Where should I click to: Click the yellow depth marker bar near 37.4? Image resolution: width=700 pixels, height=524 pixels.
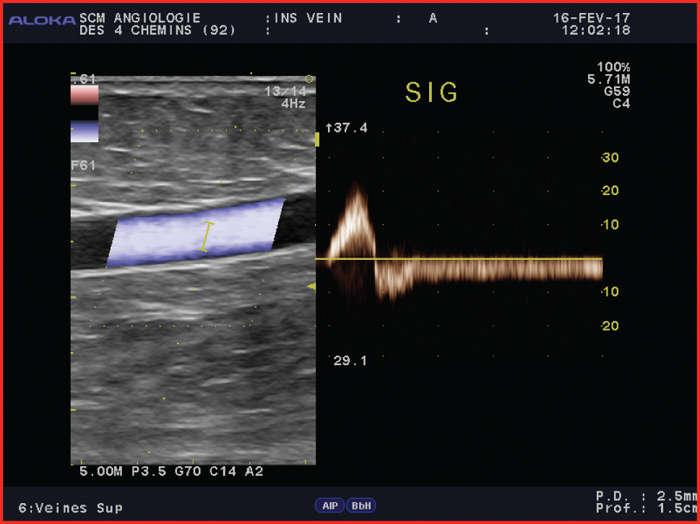[x=317, y=139]
